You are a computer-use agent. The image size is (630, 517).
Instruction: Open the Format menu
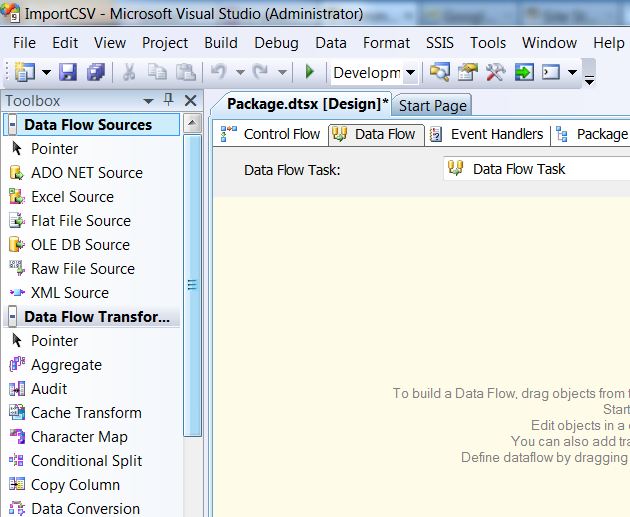[x=387, y=43]
